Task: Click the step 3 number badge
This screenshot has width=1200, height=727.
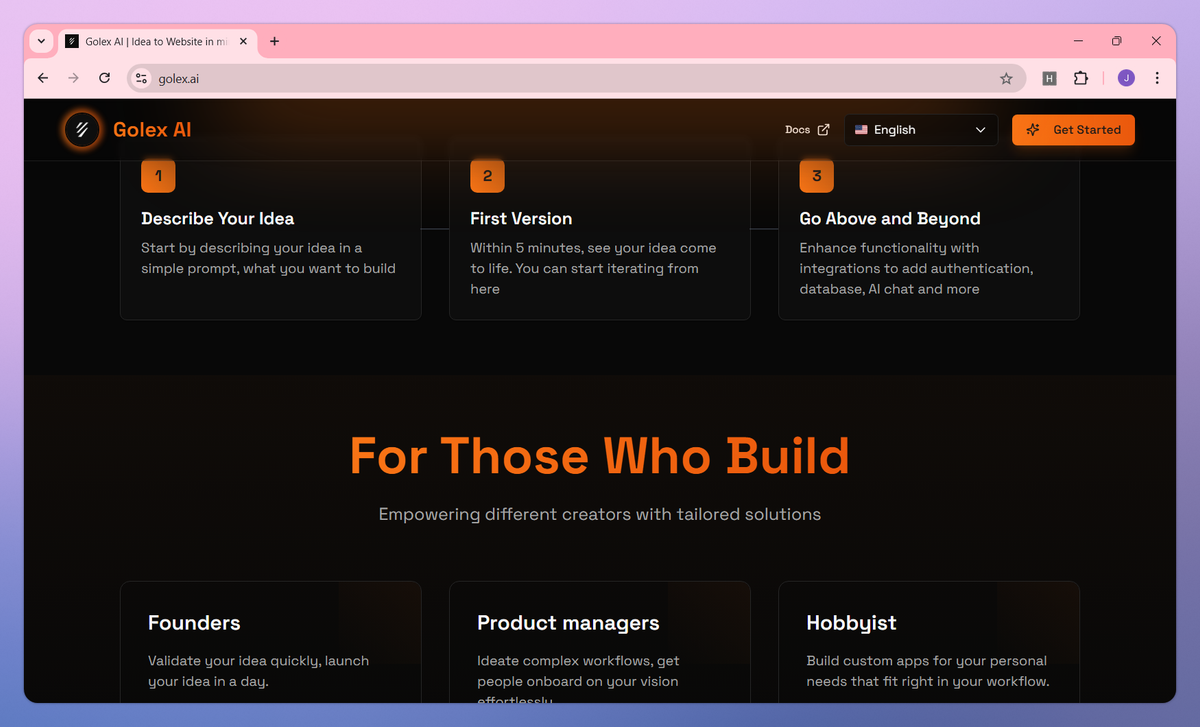Action: [x=816, y=176]
